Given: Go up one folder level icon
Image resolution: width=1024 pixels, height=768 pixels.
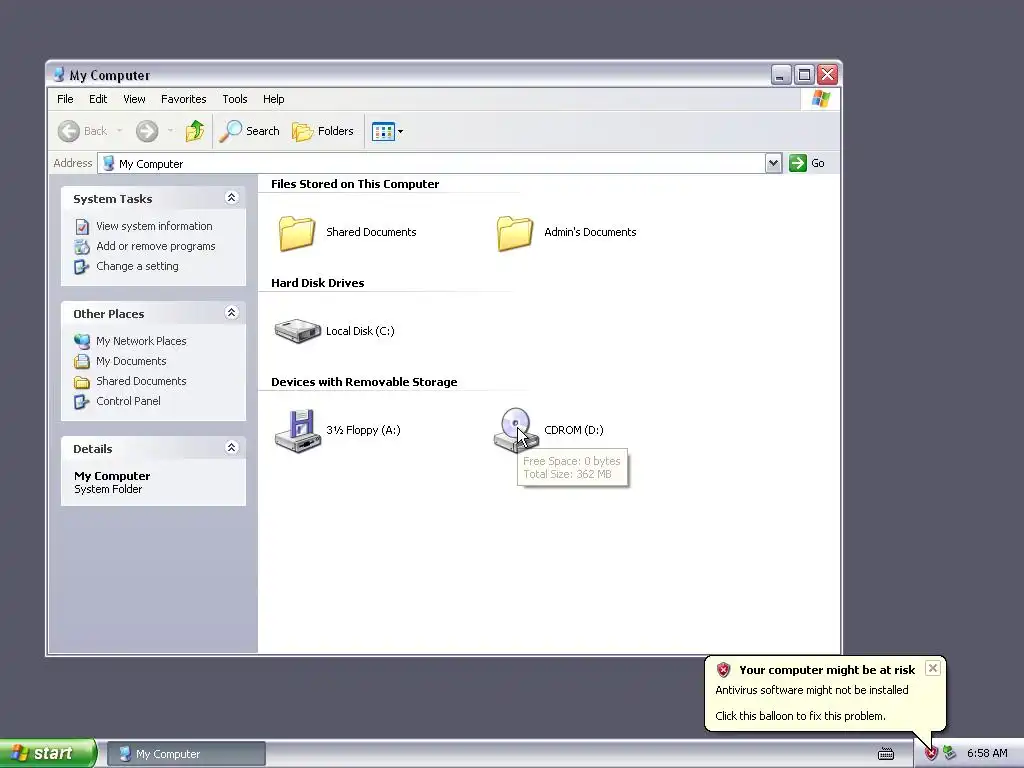Looking at the screenshot, I should pos(195,131).
